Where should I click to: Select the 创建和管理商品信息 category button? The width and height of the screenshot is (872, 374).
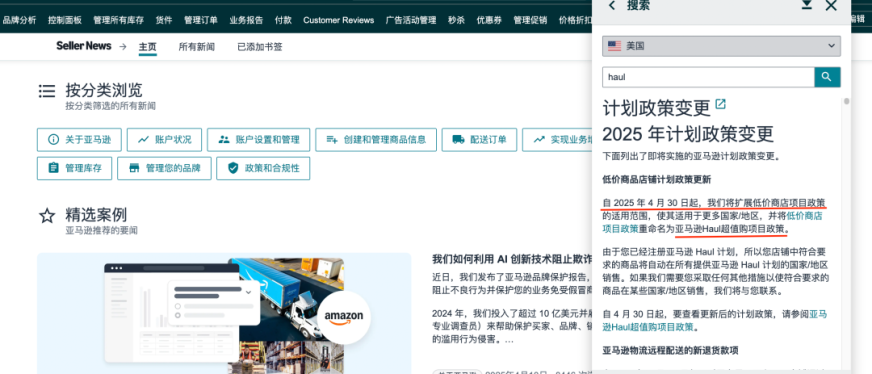[375, 139]
